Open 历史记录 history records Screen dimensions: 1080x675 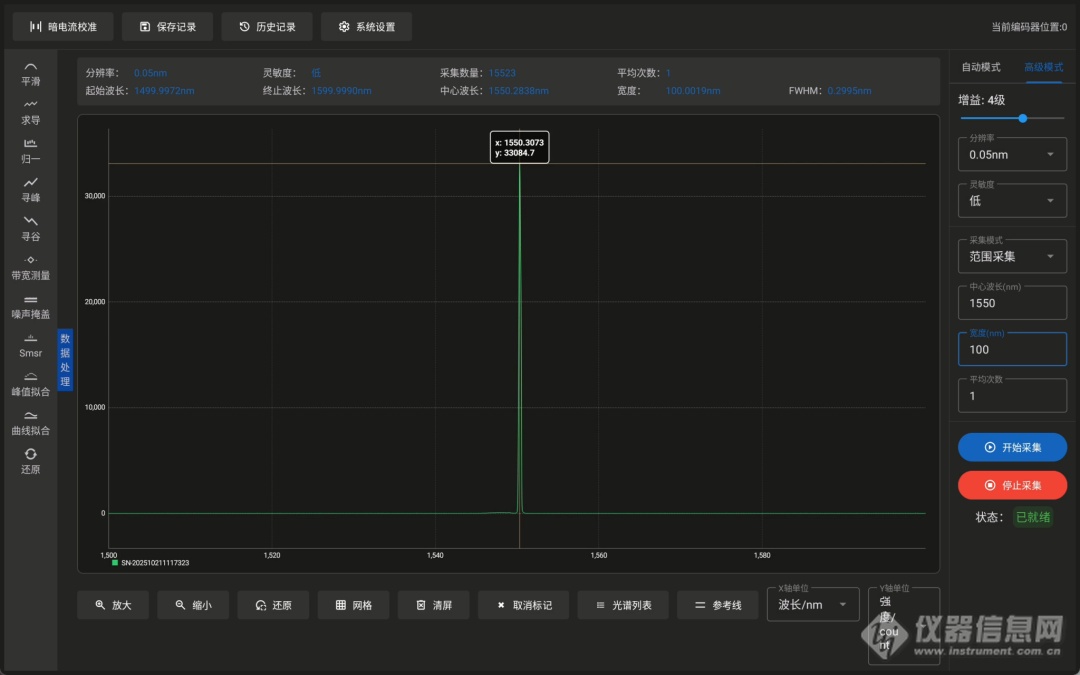(267, 27)
